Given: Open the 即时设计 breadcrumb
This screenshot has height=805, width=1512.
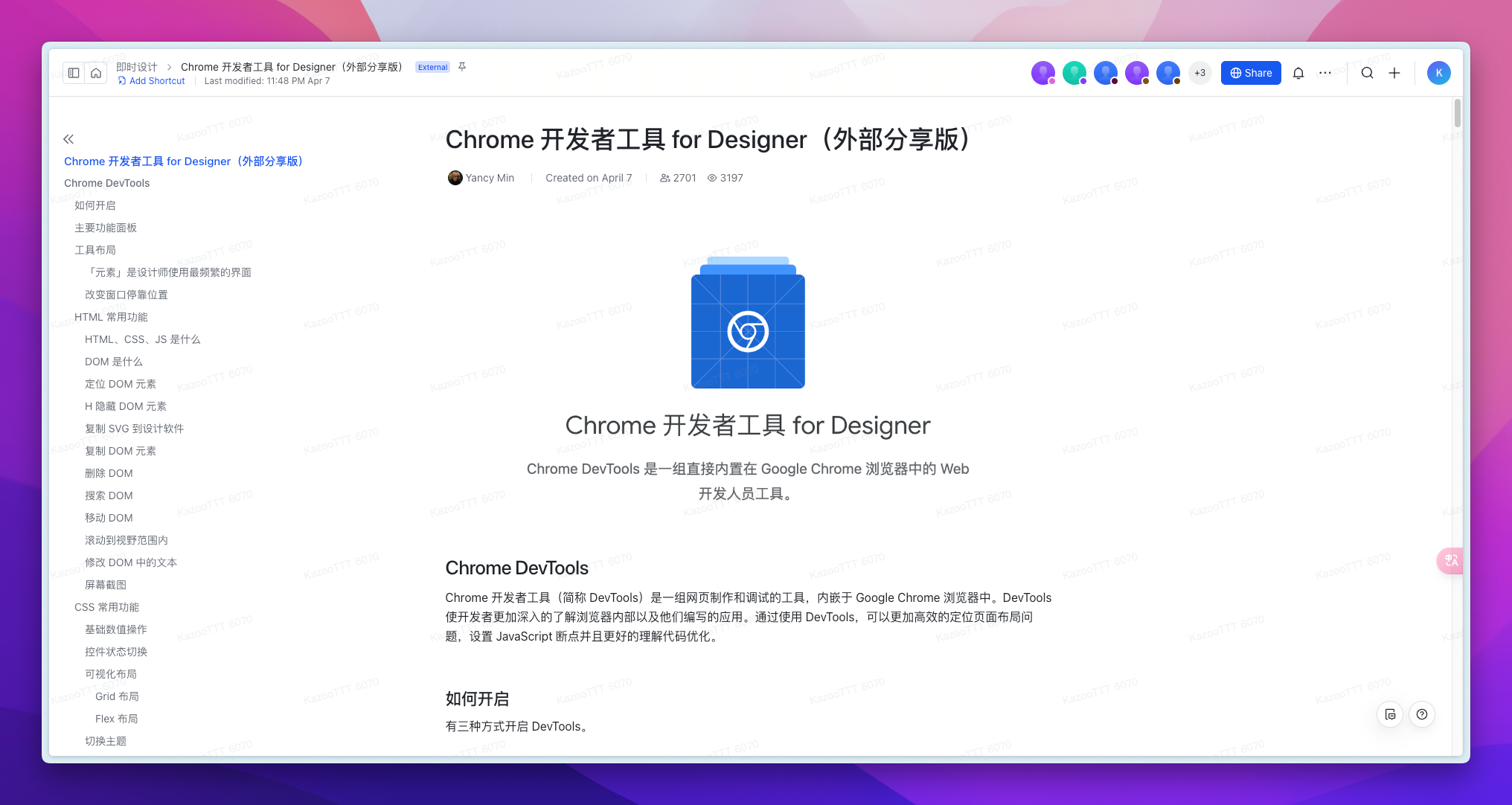Looking at the screenshot, I should tap(137, 67).
